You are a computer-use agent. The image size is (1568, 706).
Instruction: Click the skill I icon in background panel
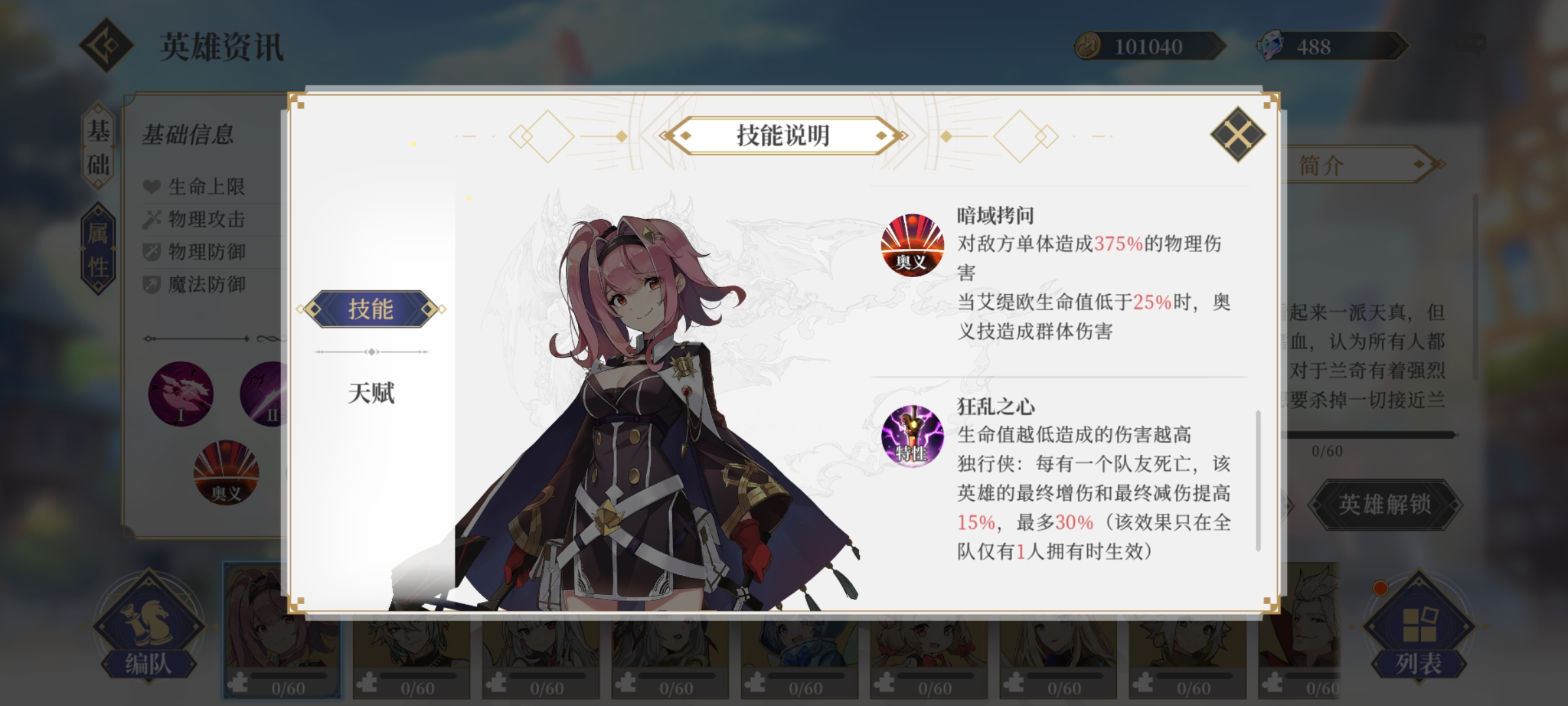click(x=180, y=394)
